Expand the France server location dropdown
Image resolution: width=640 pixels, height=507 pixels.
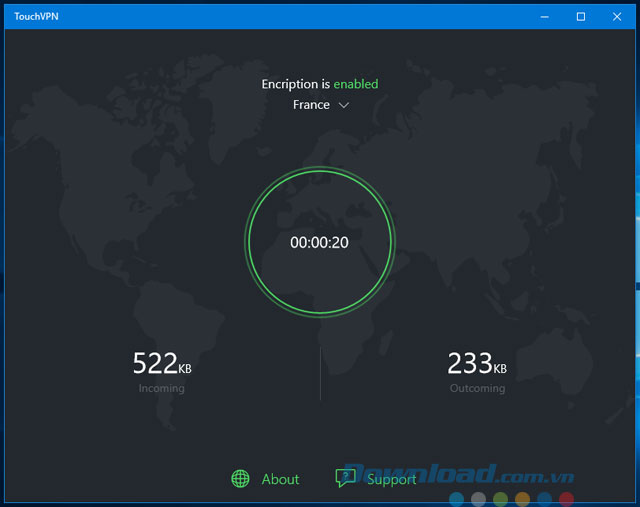(x=320, y=105)
